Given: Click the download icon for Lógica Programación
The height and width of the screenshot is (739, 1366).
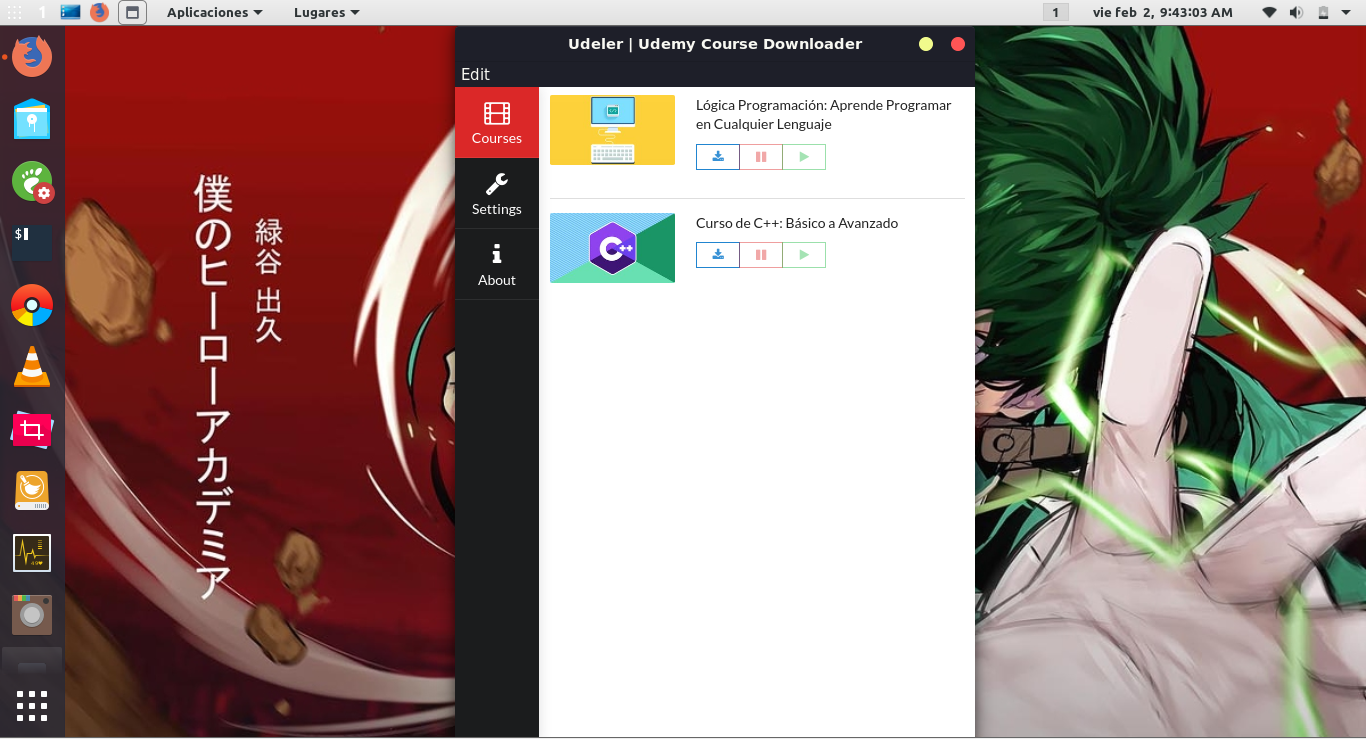Looking at the screenshot, I should [x=717, y=157].
